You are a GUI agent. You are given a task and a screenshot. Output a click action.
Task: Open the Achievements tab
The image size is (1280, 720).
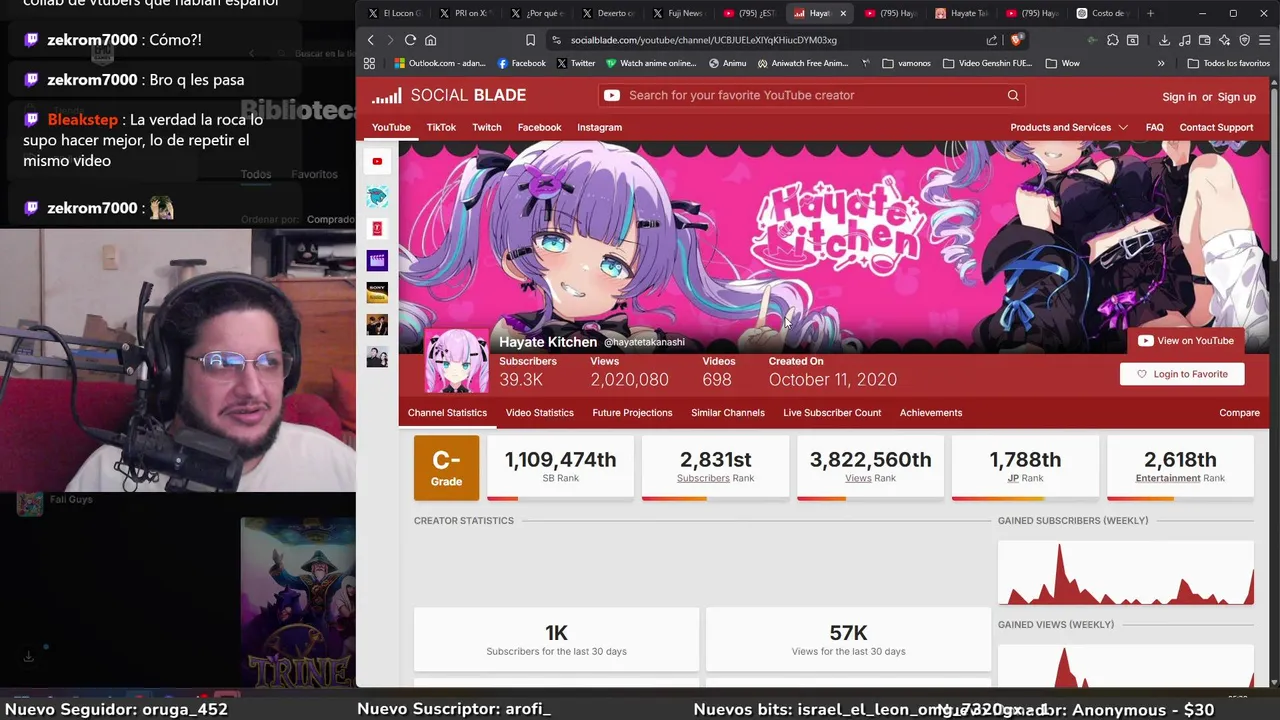pos(931,412)
